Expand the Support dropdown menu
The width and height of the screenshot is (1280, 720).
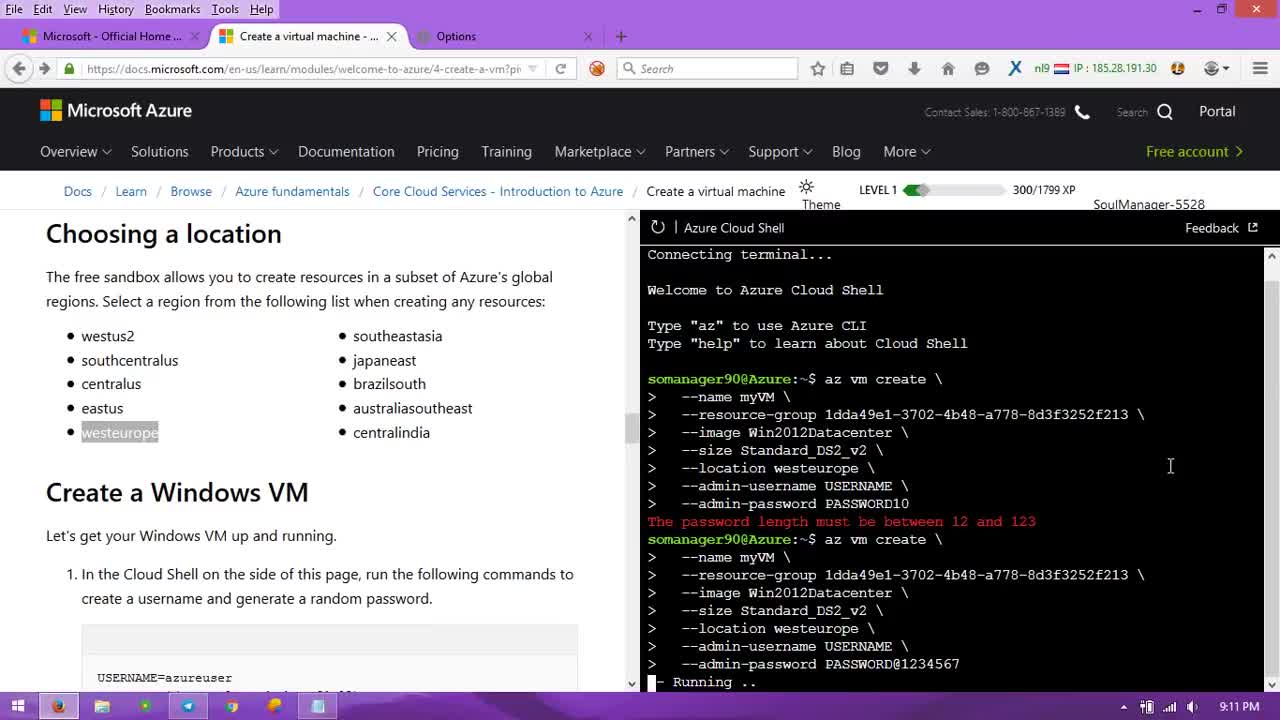(780, 152)
